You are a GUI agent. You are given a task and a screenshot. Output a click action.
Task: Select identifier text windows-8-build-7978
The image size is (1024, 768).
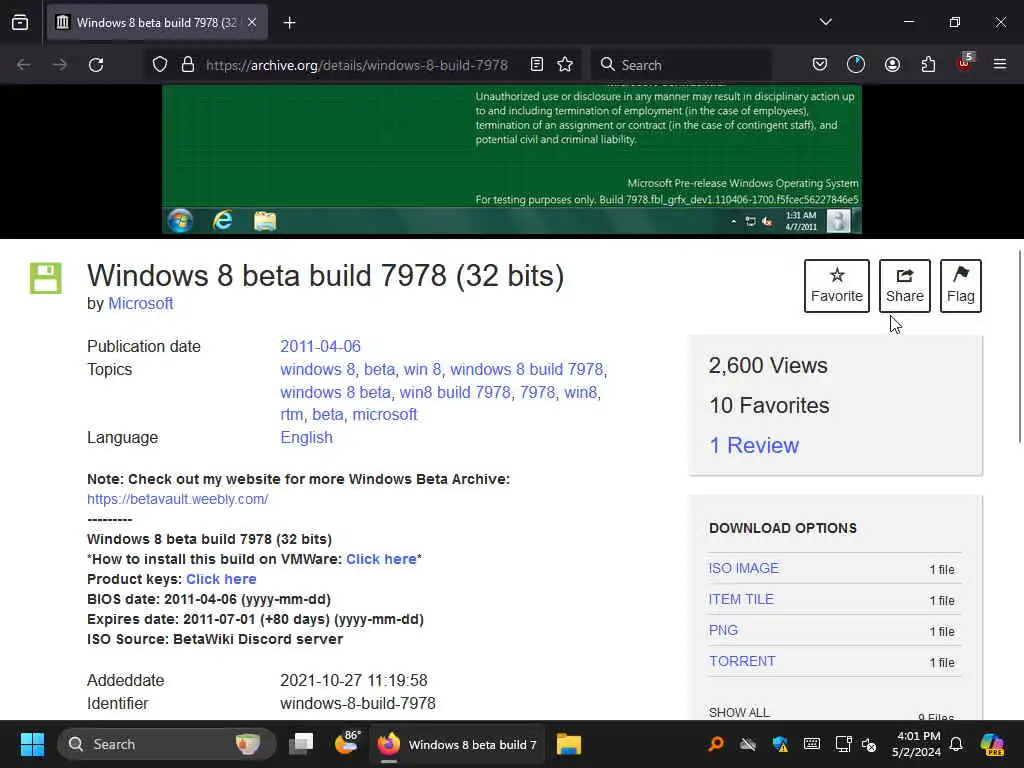point(358,703)
